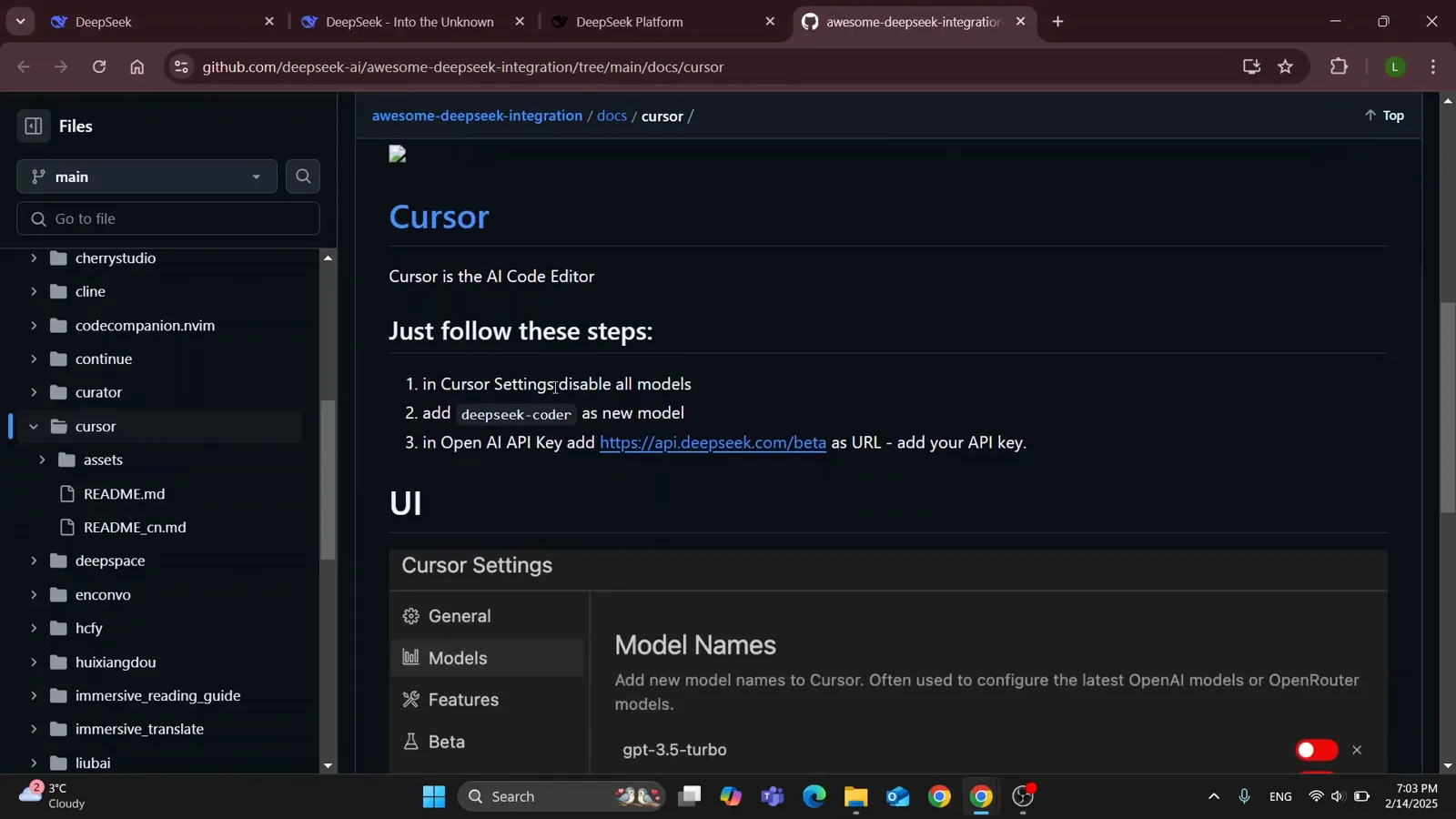Open the weather widget

[53, 796]
